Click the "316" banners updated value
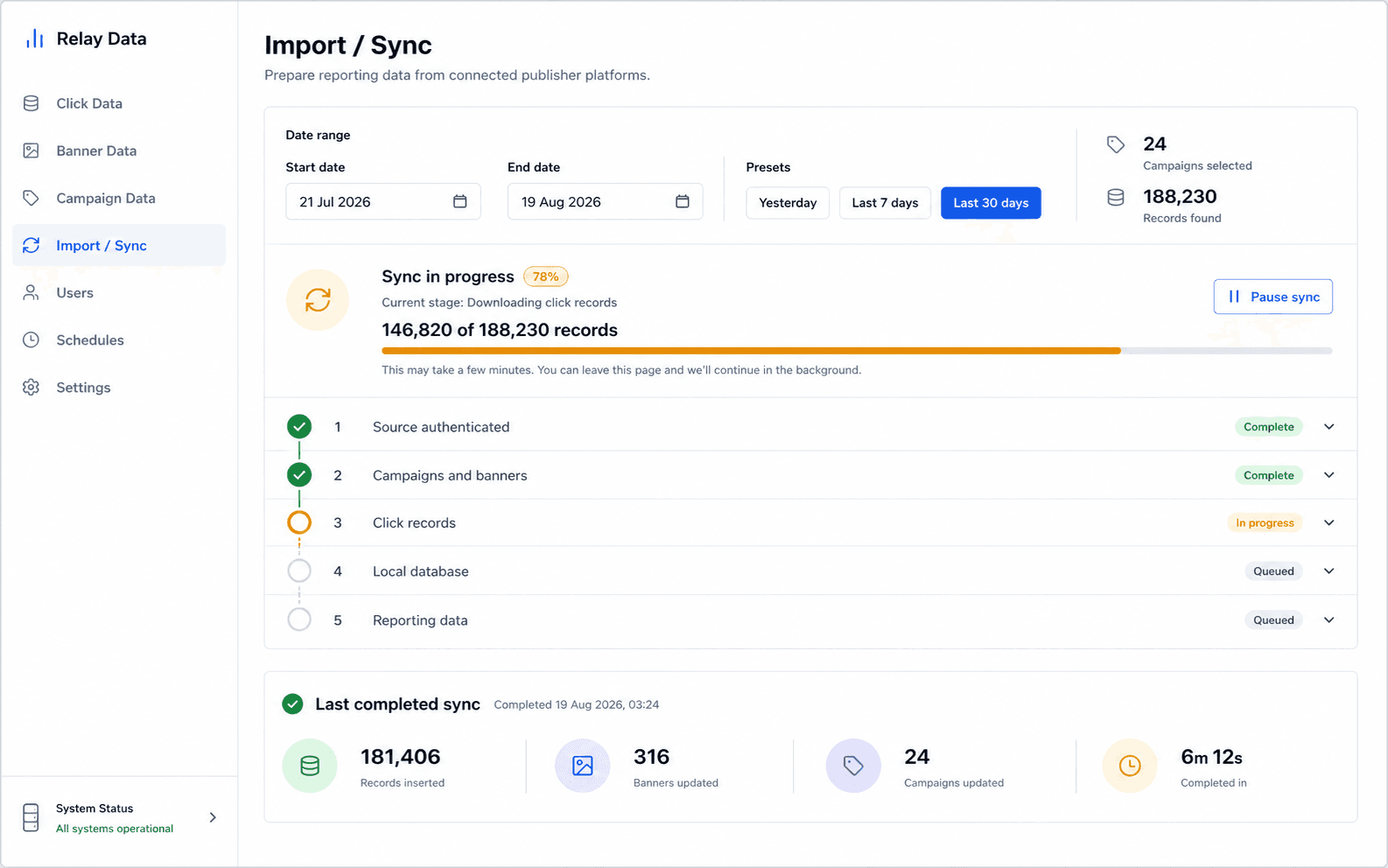 click(651, 757)
